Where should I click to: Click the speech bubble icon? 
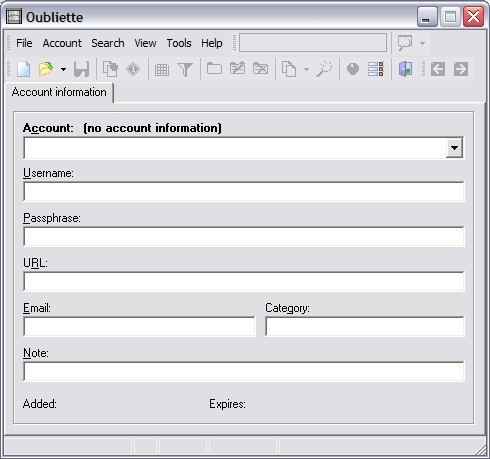tap(405, 43)
